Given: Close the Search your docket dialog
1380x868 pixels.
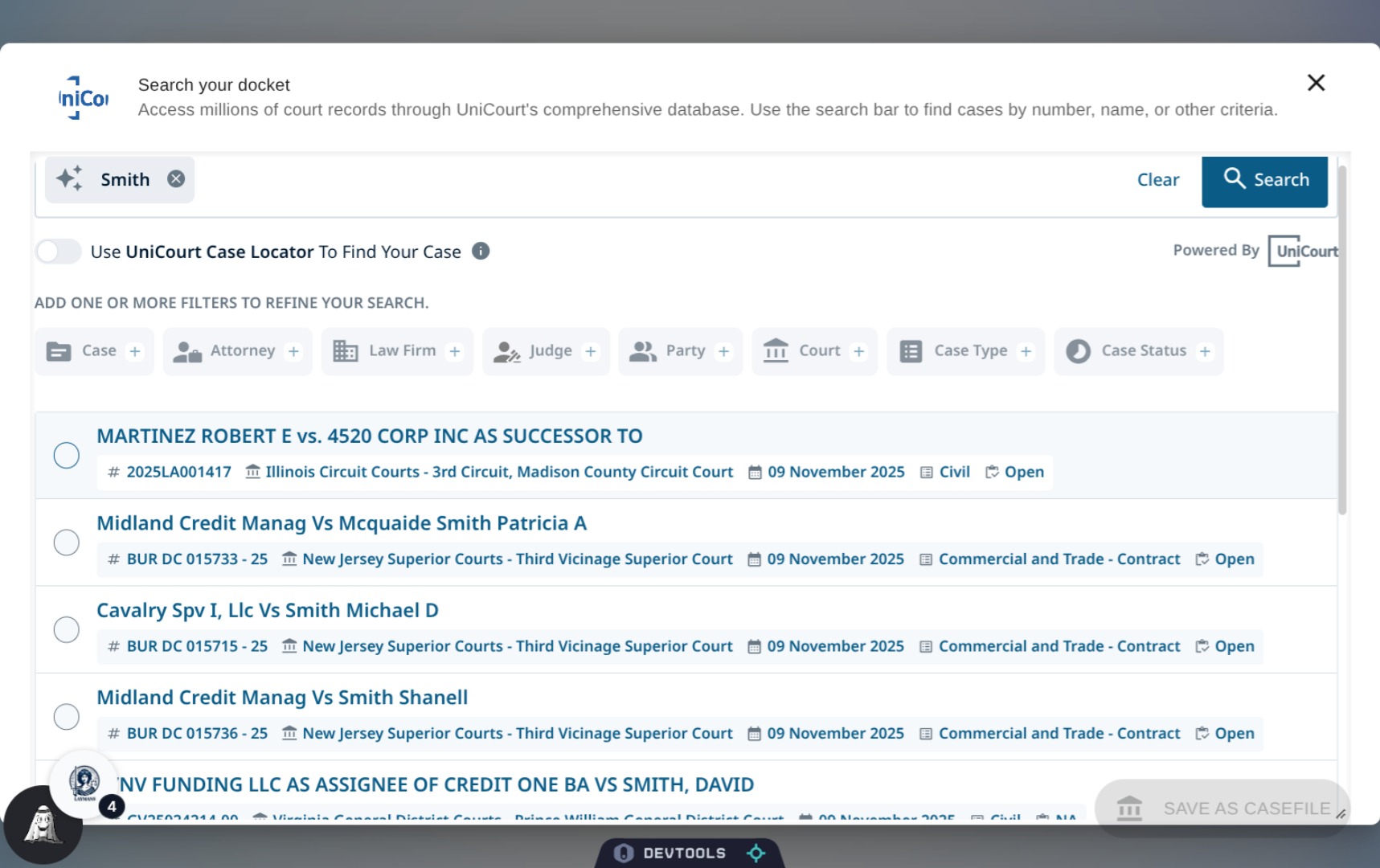Looking at the screenshot, I should pyautogui.click(x=1316, y=83).
